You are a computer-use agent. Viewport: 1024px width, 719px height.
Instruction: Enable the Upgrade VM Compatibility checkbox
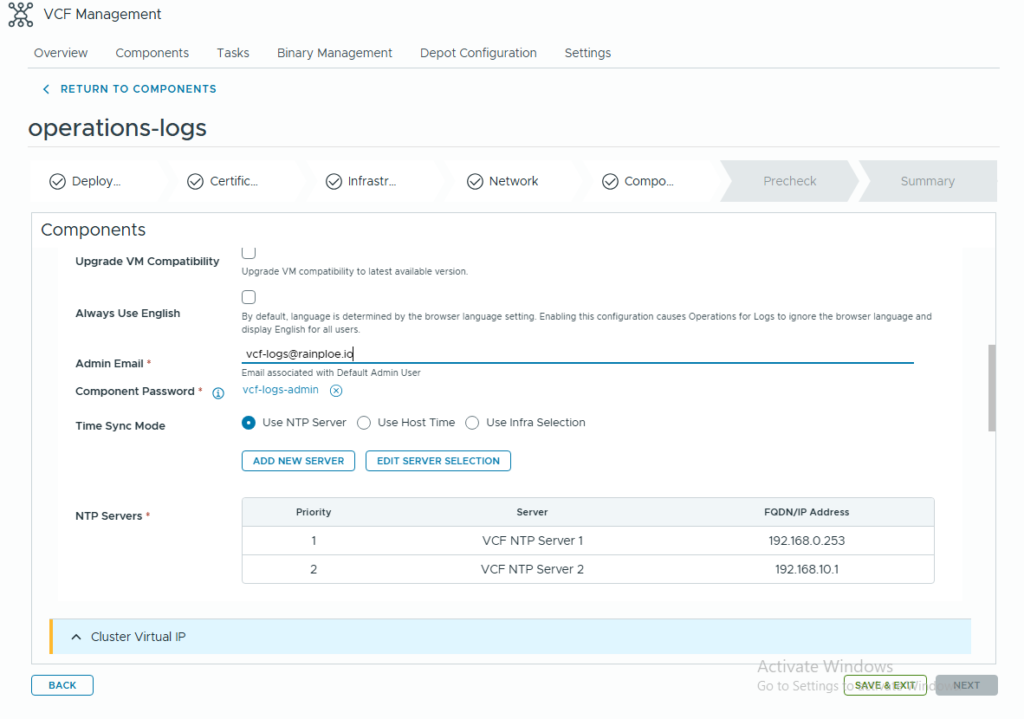[249, 253]
